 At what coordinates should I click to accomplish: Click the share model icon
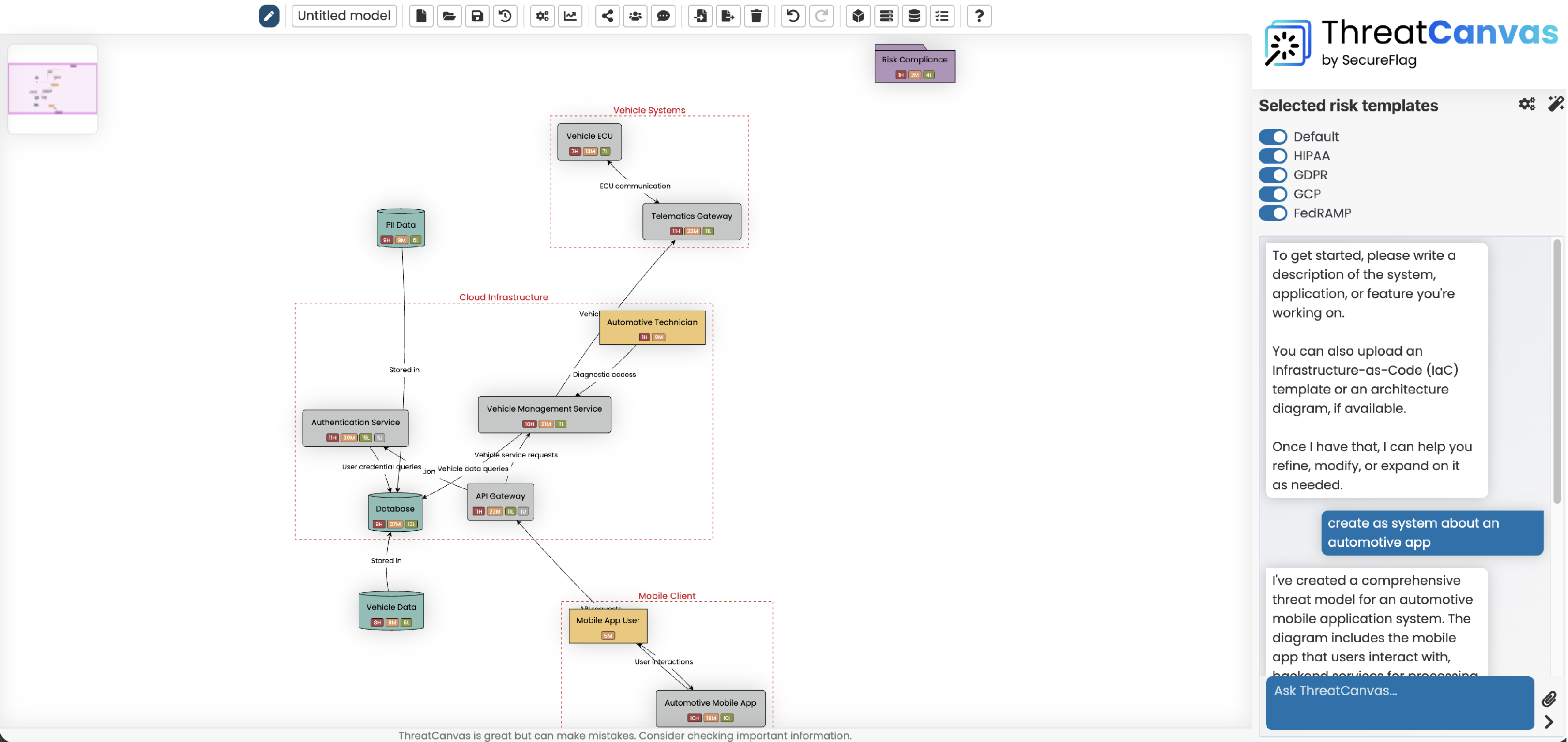point(607,16)
